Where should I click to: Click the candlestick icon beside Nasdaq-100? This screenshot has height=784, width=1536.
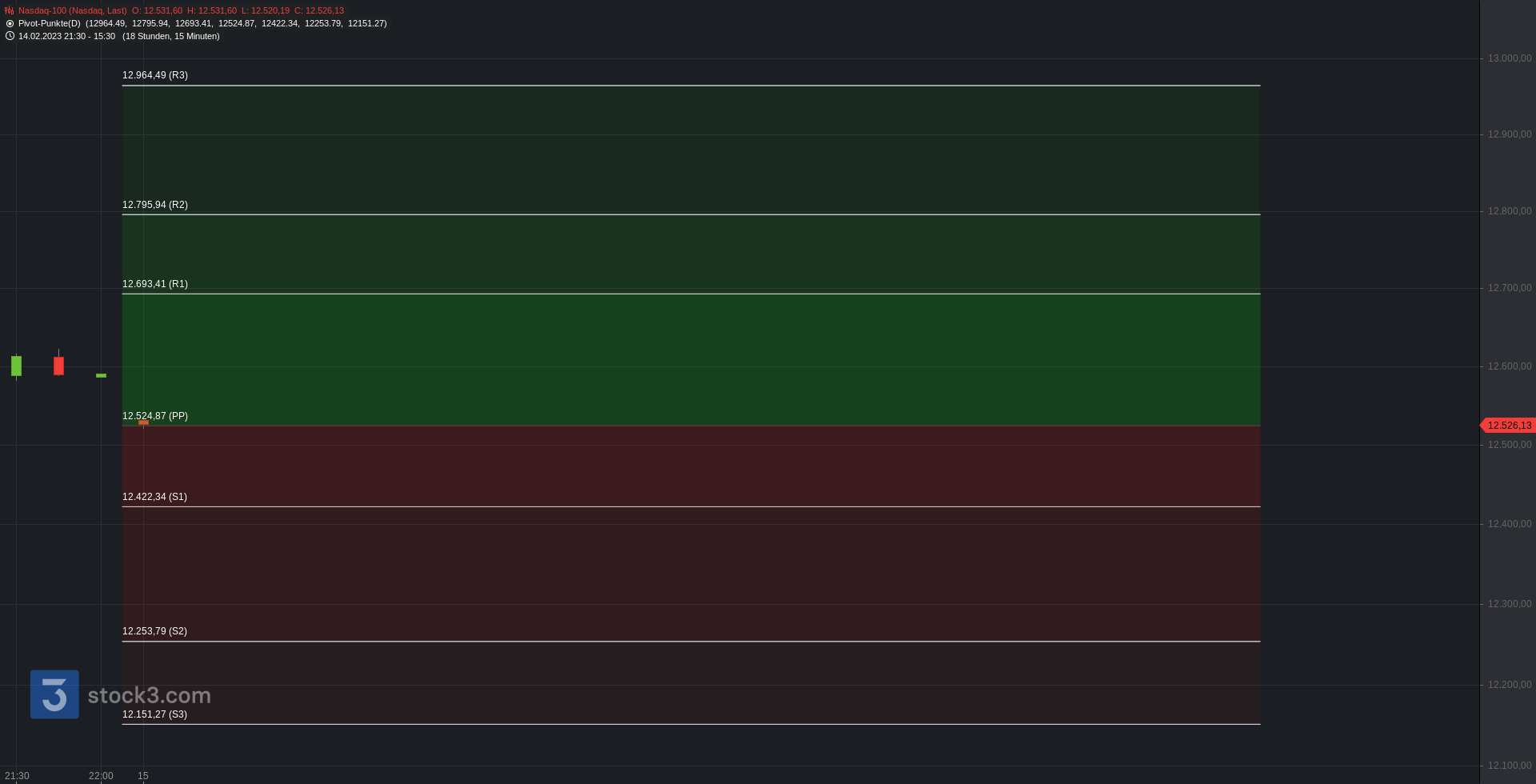pyautogui.click(x=10, y=10)
